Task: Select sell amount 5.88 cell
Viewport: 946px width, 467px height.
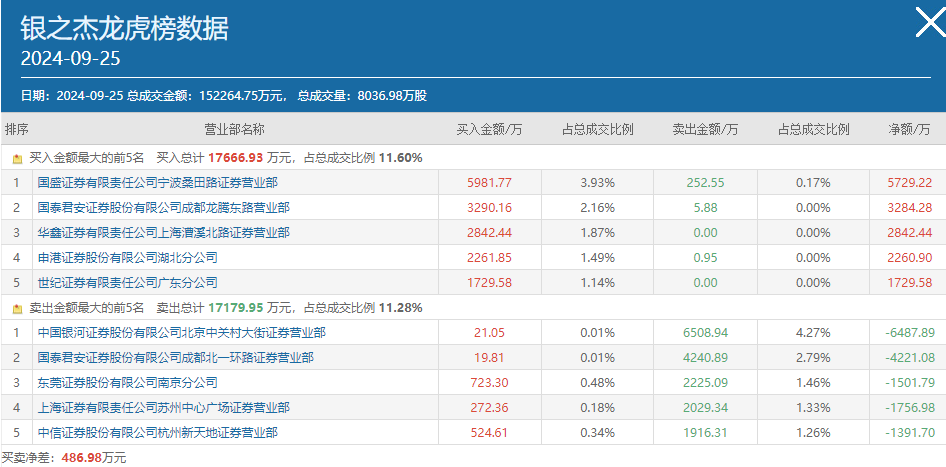Action: coord(705,208)
